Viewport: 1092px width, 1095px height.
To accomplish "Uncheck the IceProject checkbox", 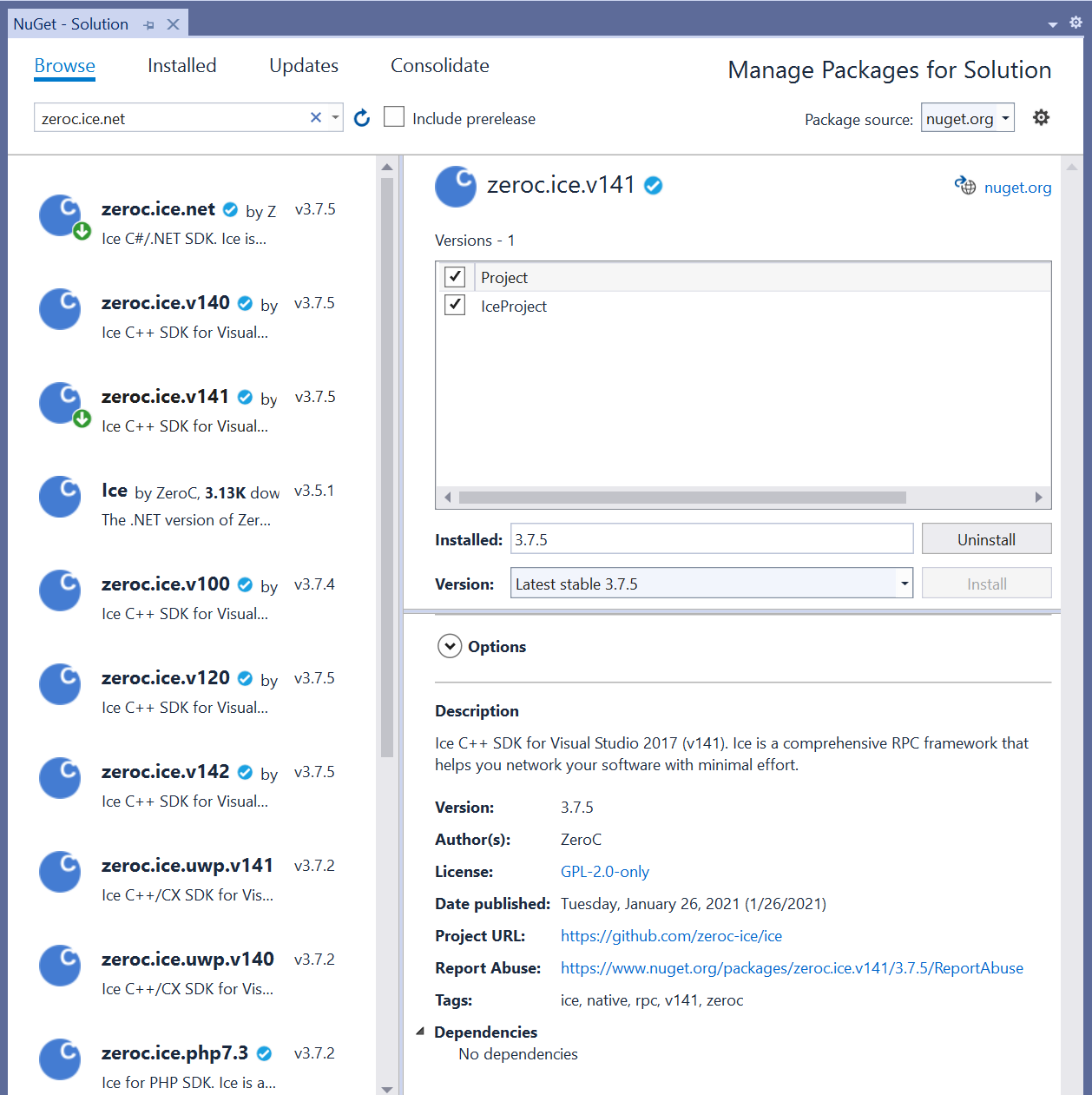I will (455, 305).
